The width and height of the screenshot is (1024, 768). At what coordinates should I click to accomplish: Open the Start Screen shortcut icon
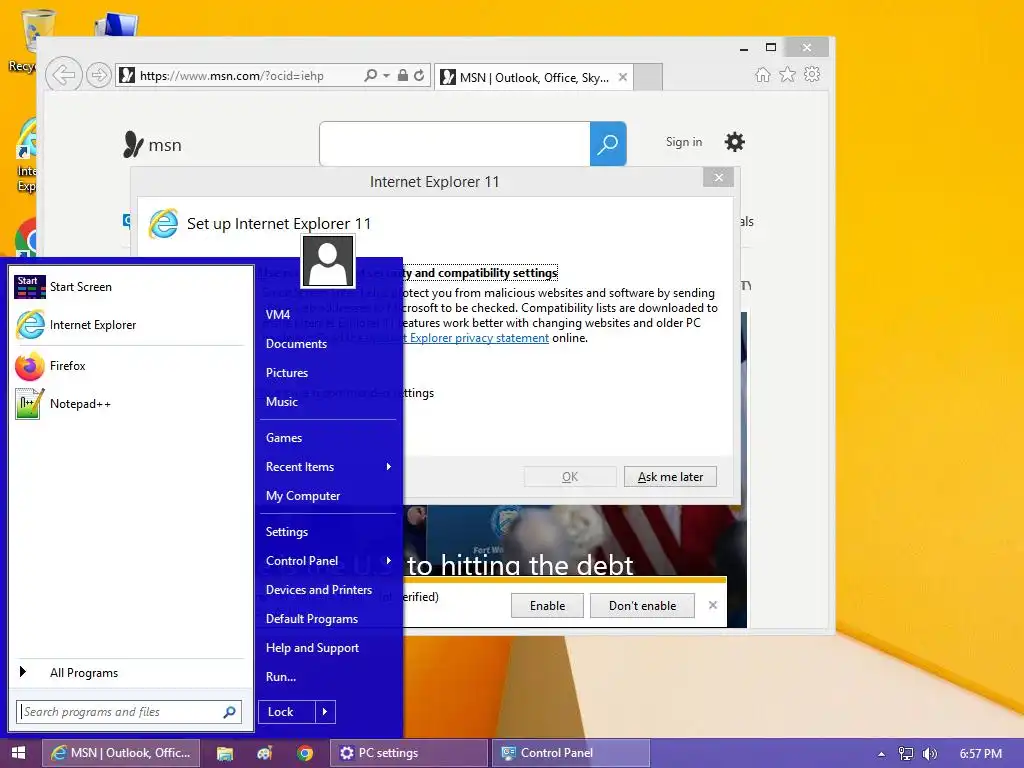[30, 287]
